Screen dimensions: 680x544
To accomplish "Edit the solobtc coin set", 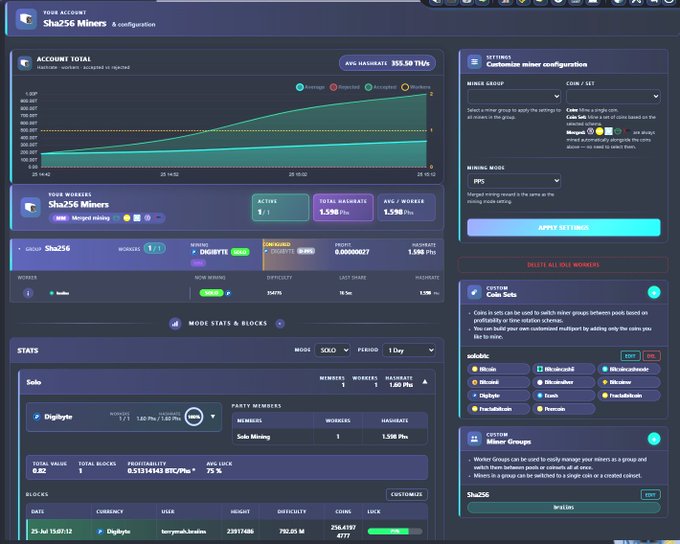I will [630, 356].
